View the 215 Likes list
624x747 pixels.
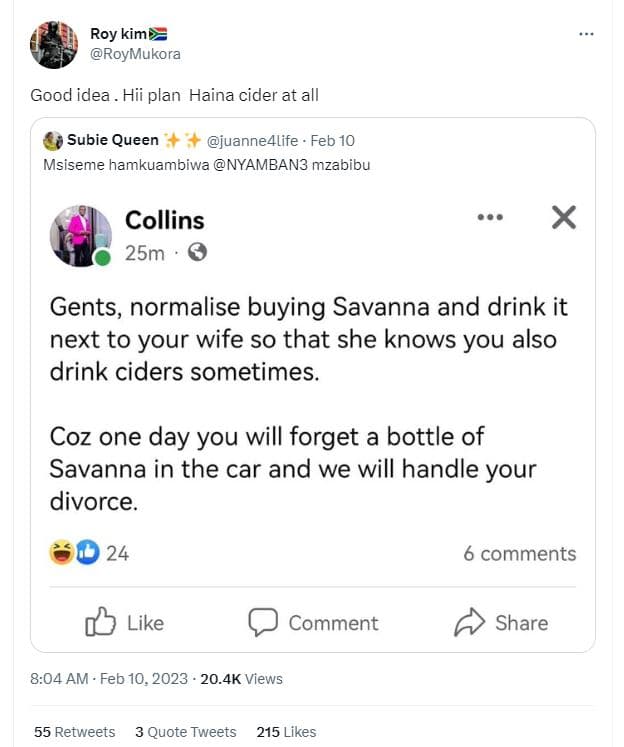tap(286, 732)
